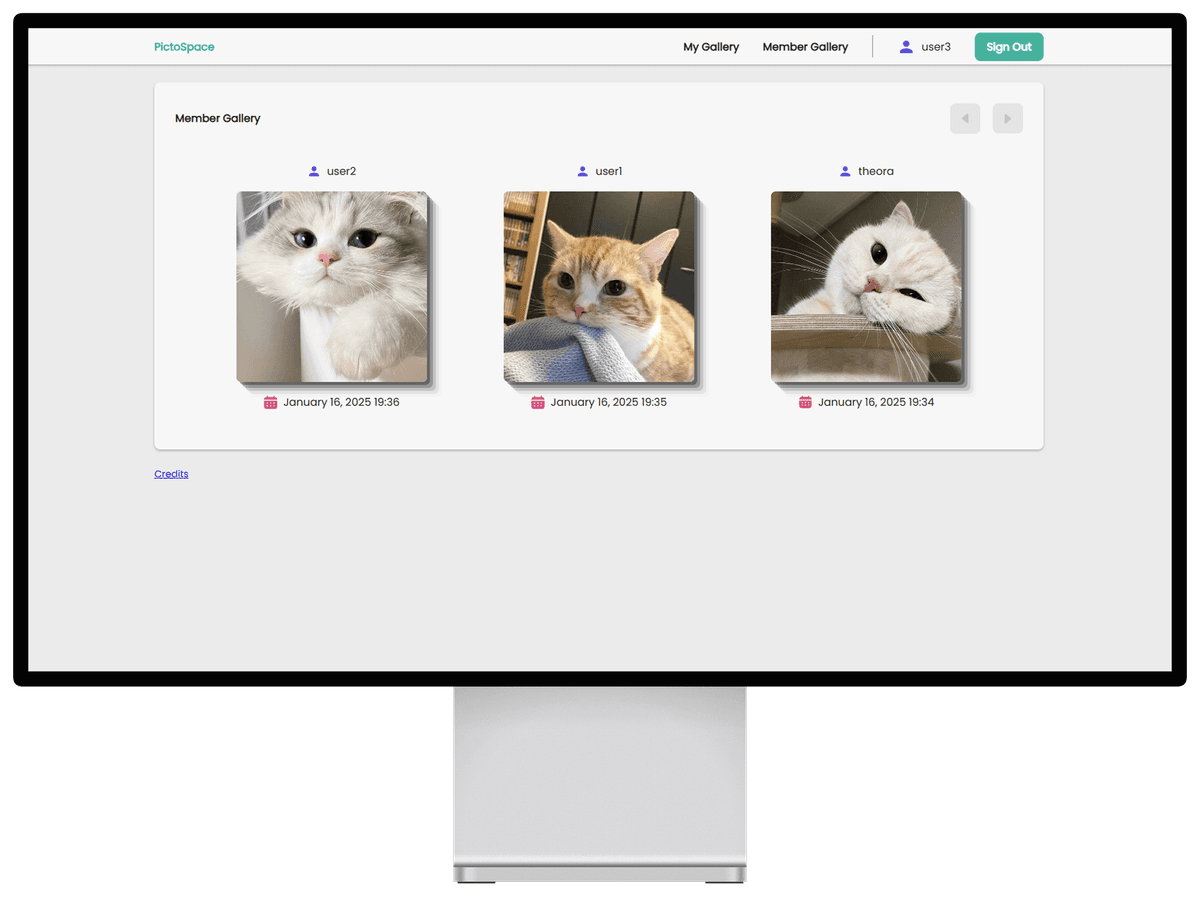Open user1's orange cat photo

[x=598, y=286]
